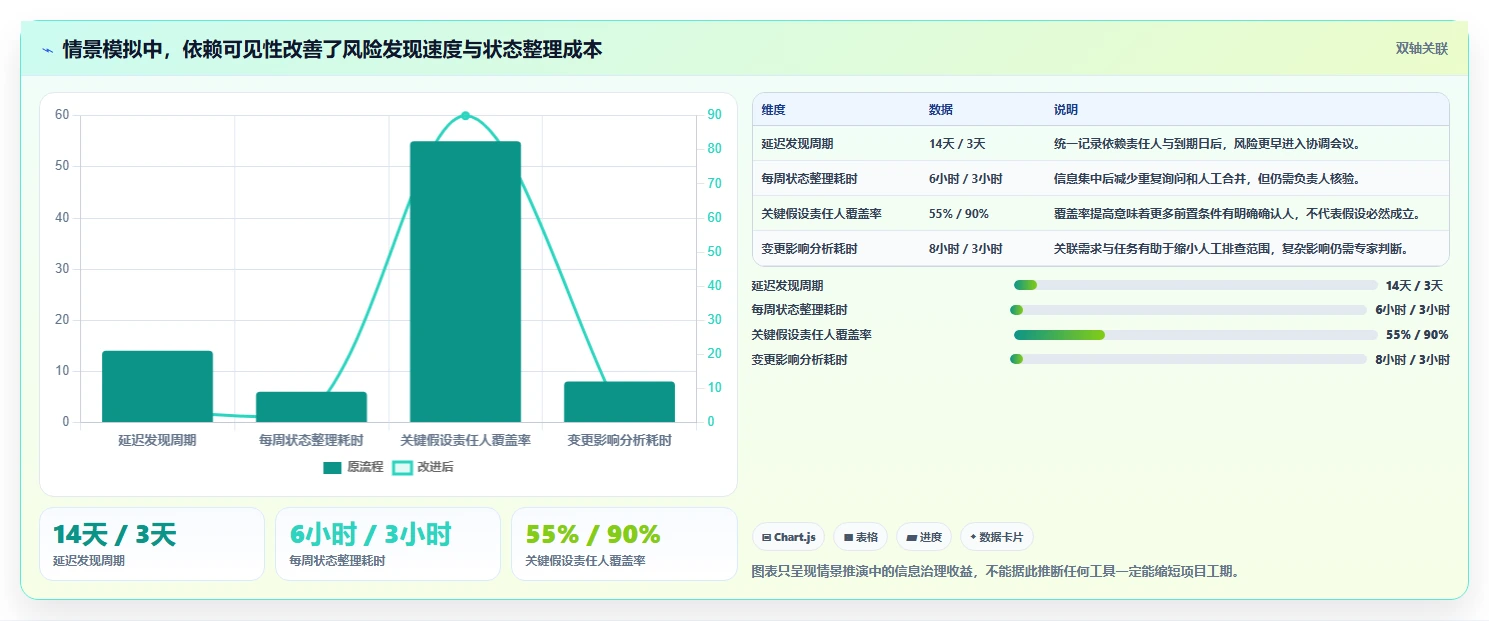The width and height of the screenshot is (1489, 621).
Task: Click the description starting 覆盖率提高意味着
Action: (x=1237, y=214)
